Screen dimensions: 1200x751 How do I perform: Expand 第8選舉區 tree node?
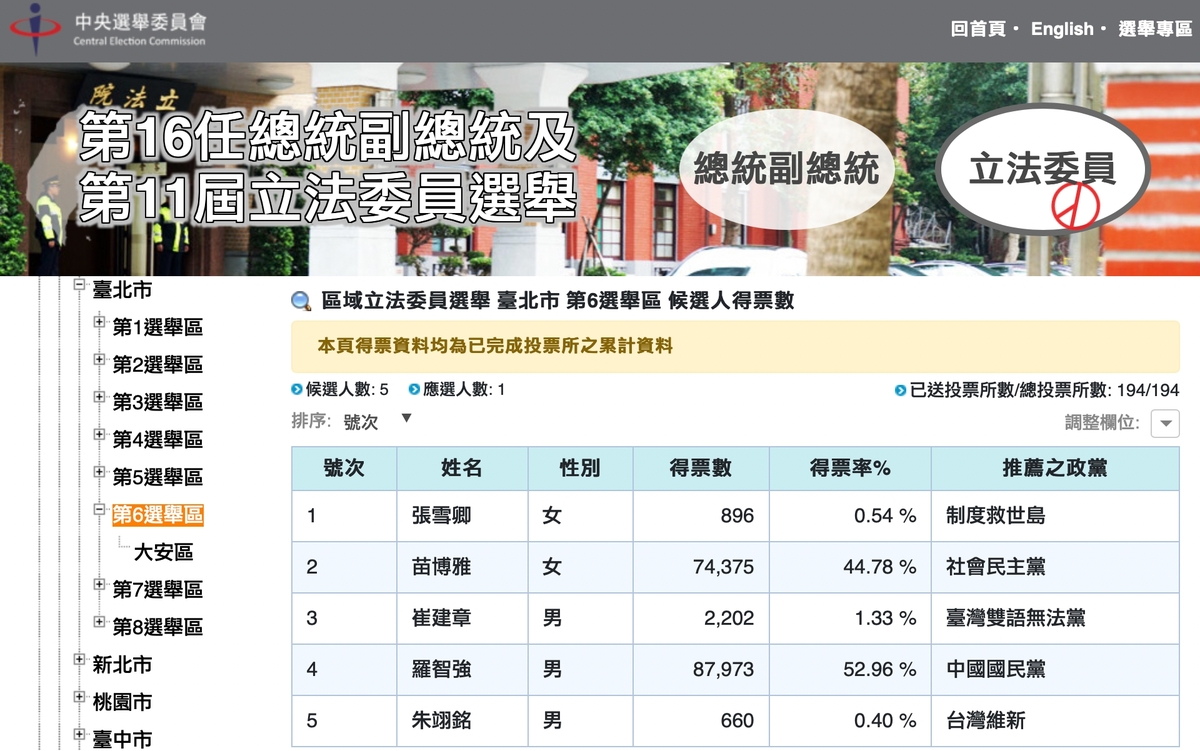(100, 622)
